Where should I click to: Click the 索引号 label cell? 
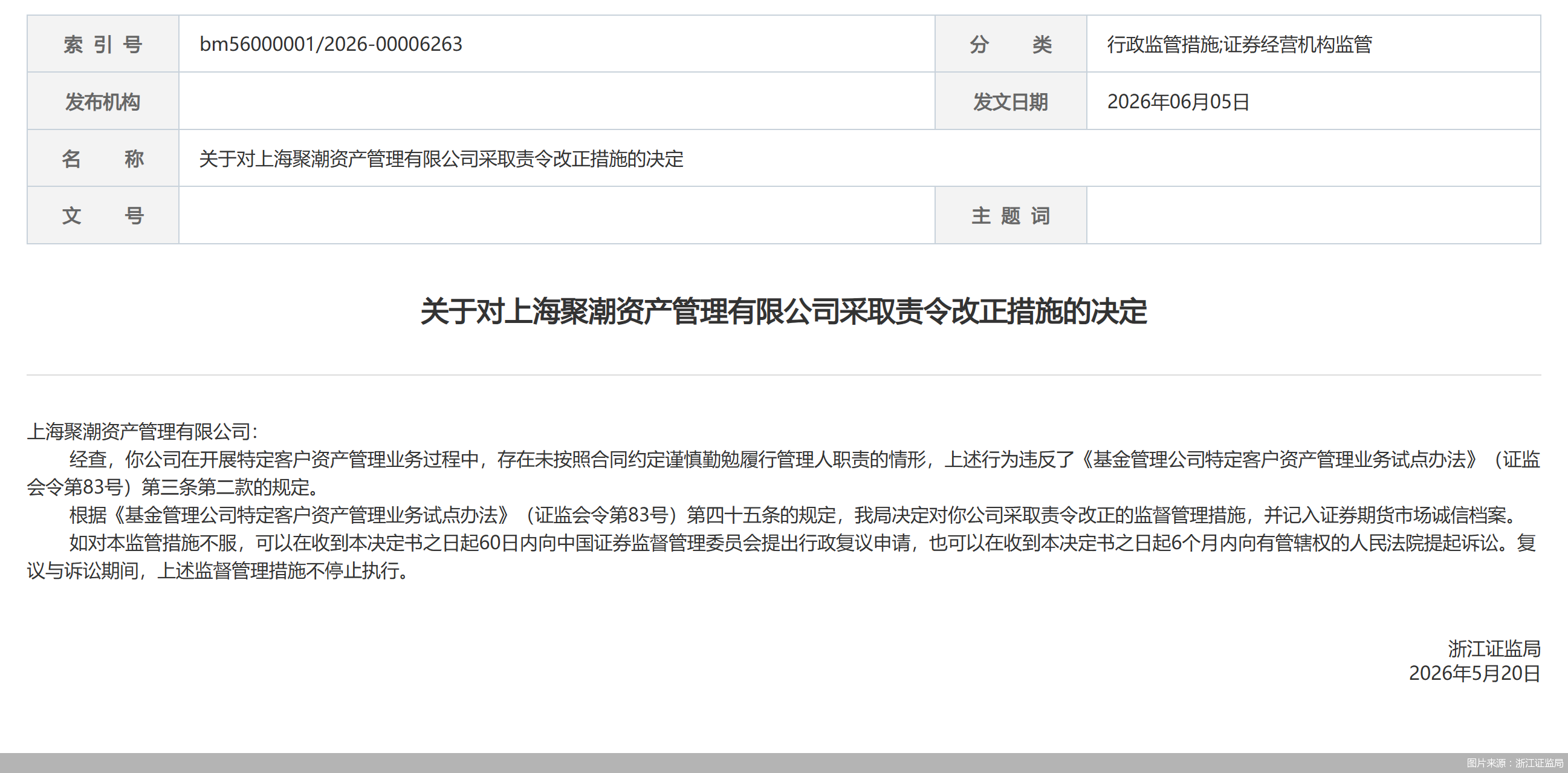[103, 44]
